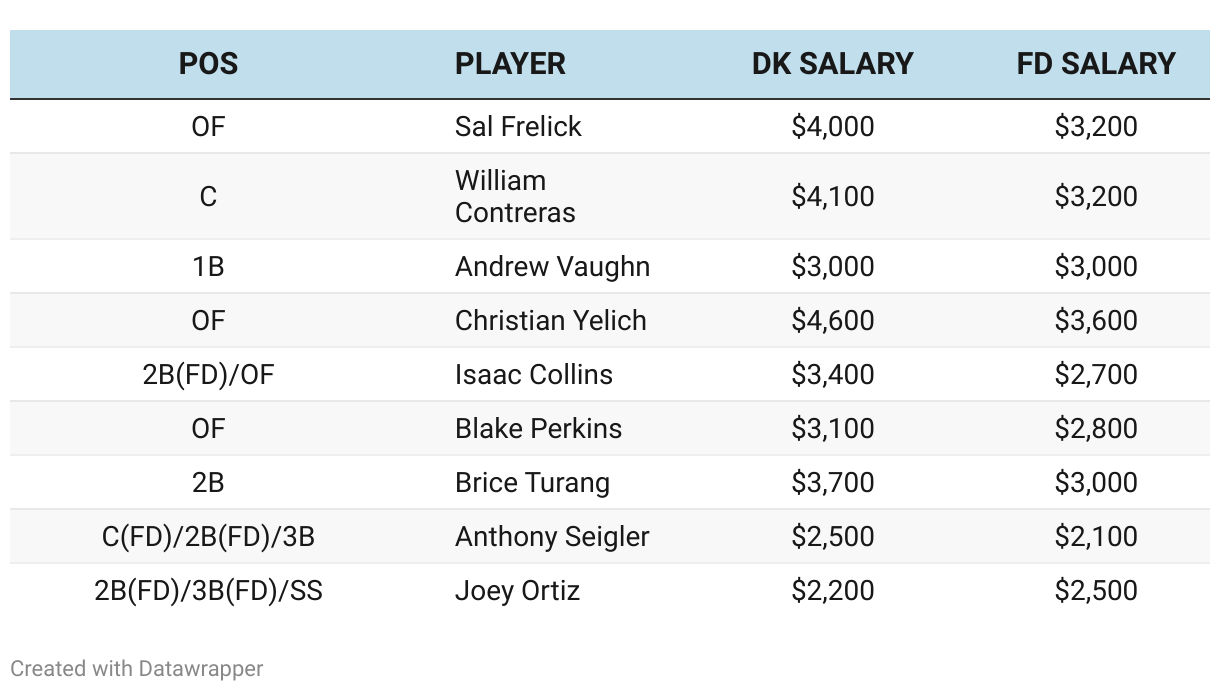The width and height of the screenshot is (1220, 692).
Task: Click the POS column header
Action: [x=208, y=64]
